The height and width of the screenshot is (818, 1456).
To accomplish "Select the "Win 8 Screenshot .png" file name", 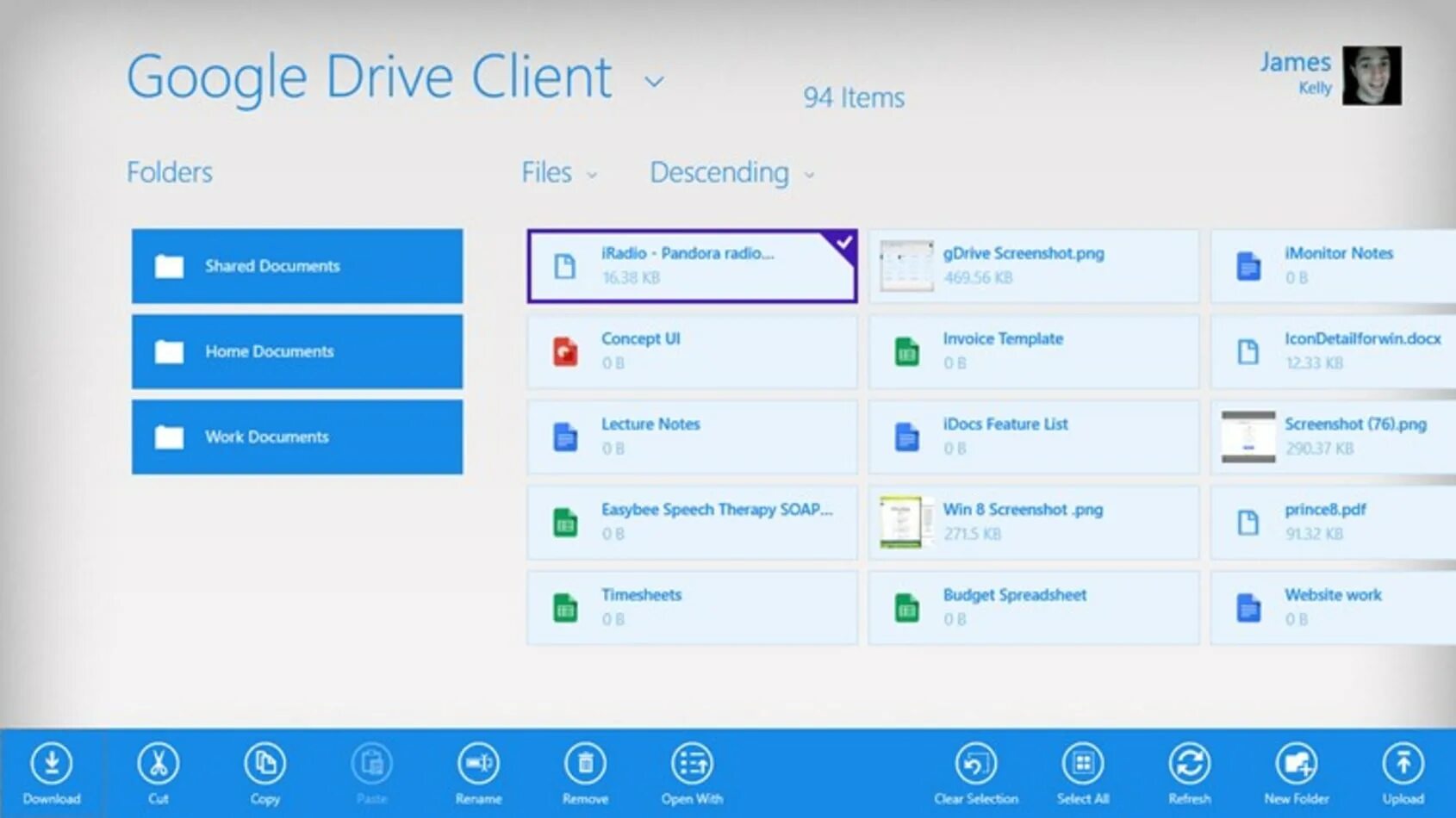I will pyautogui.click(x=1023, y=509).
